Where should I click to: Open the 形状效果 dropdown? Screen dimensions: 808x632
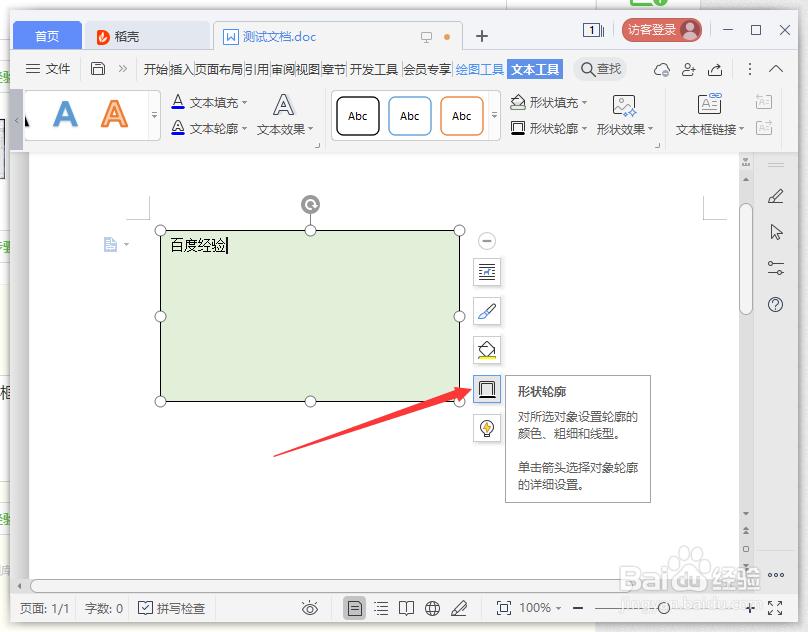[625, 115]
